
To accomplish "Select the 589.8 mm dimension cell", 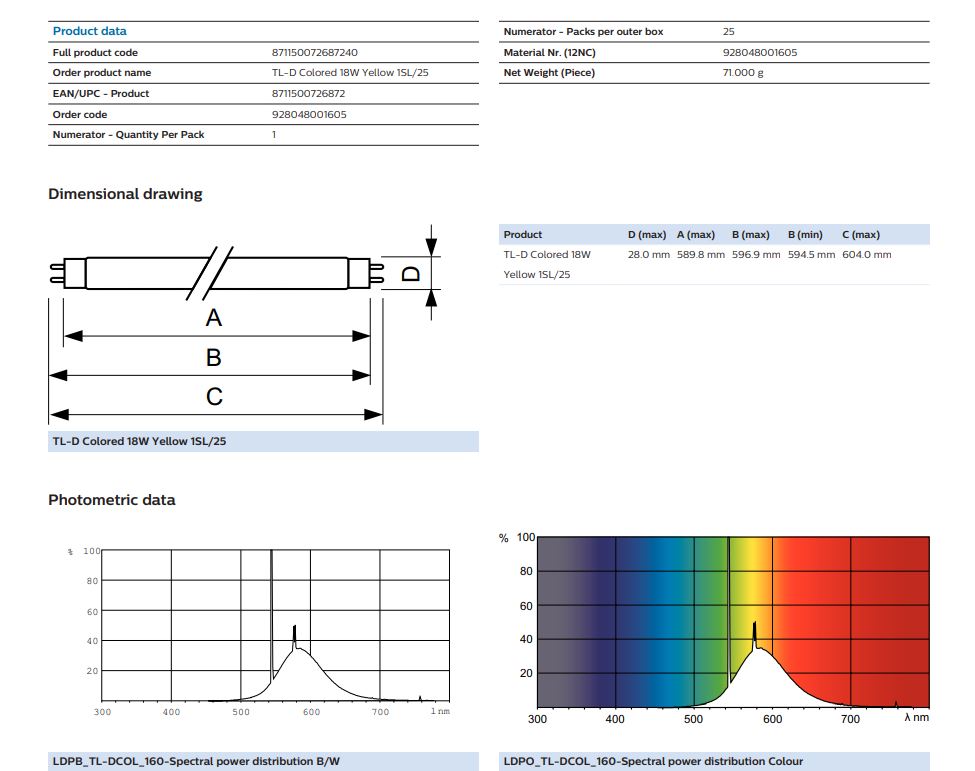I will (x=701, y=255).
